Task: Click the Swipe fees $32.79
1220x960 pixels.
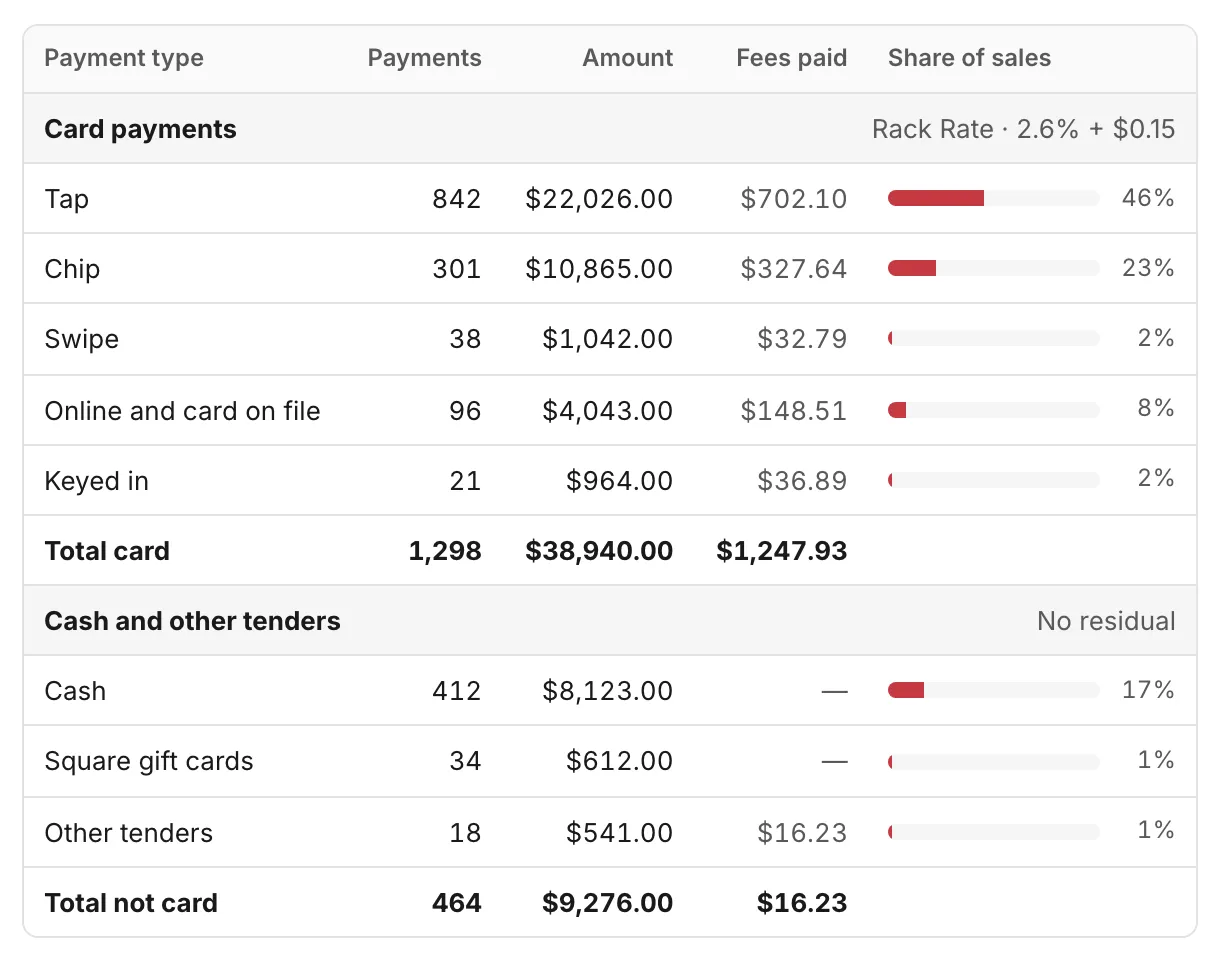Action: tap(802, 339)
